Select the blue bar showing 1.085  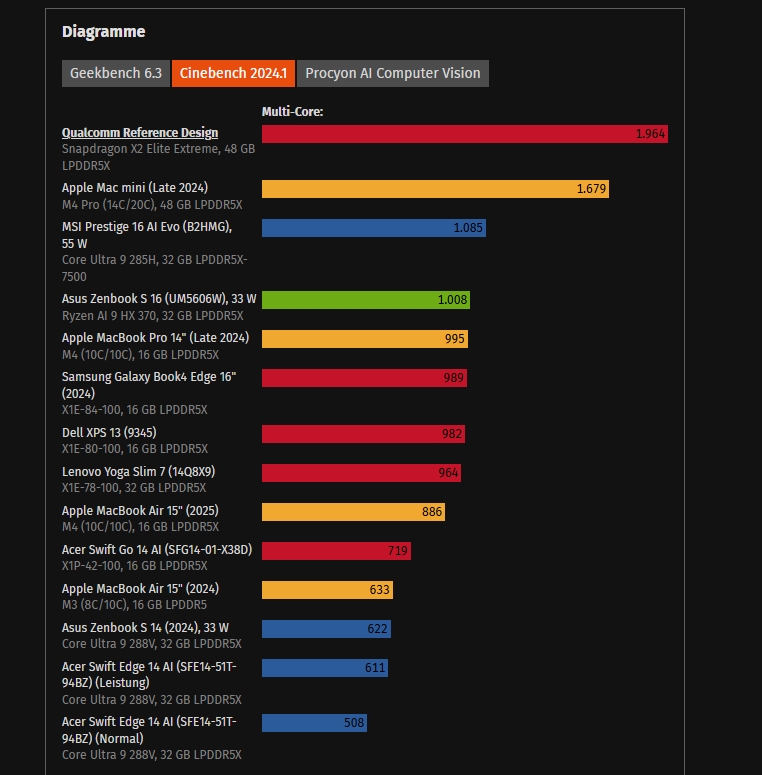click(373, 228)
